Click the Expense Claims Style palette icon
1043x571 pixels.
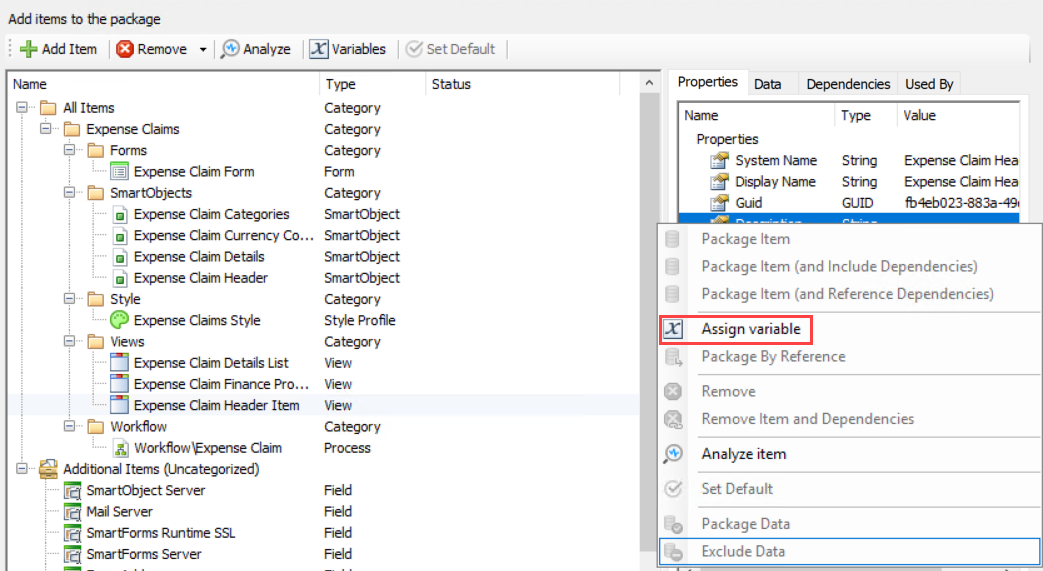click(x=119, y=320)
